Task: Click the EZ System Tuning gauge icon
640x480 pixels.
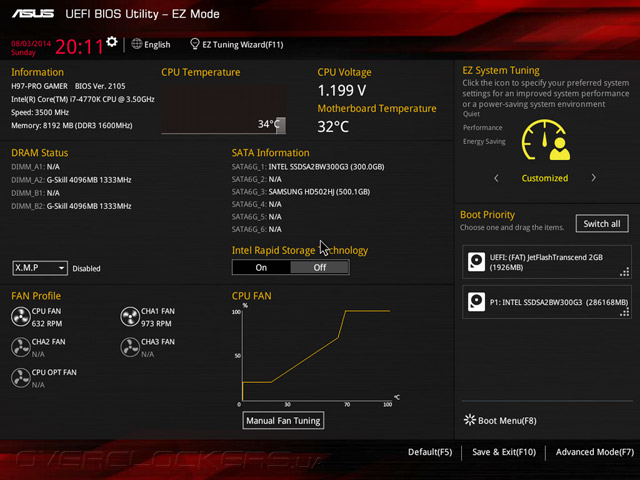Action: (546, 140)
